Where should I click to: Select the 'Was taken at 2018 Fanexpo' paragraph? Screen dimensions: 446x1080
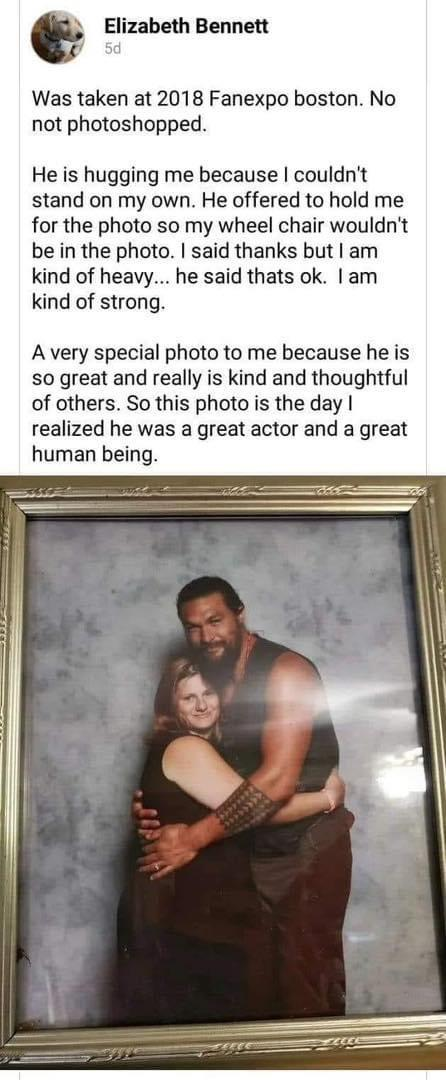(214, 111)
